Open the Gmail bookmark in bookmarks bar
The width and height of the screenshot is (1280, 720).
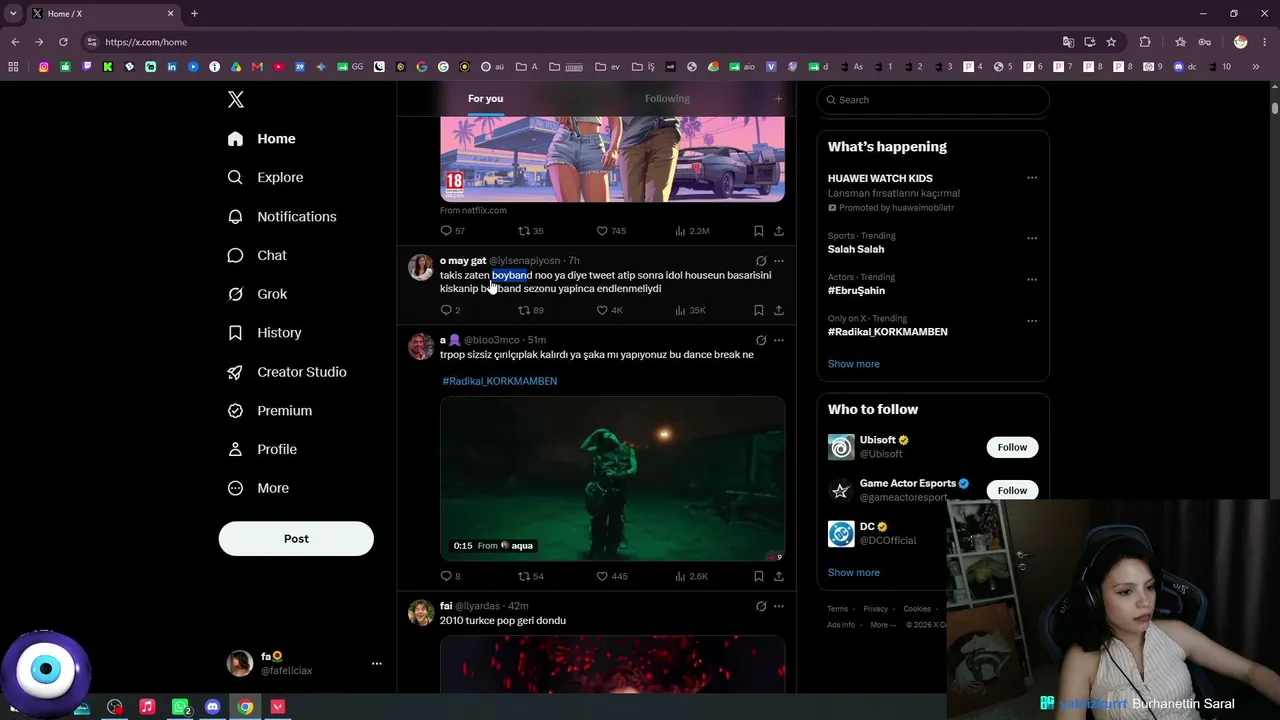257,67
